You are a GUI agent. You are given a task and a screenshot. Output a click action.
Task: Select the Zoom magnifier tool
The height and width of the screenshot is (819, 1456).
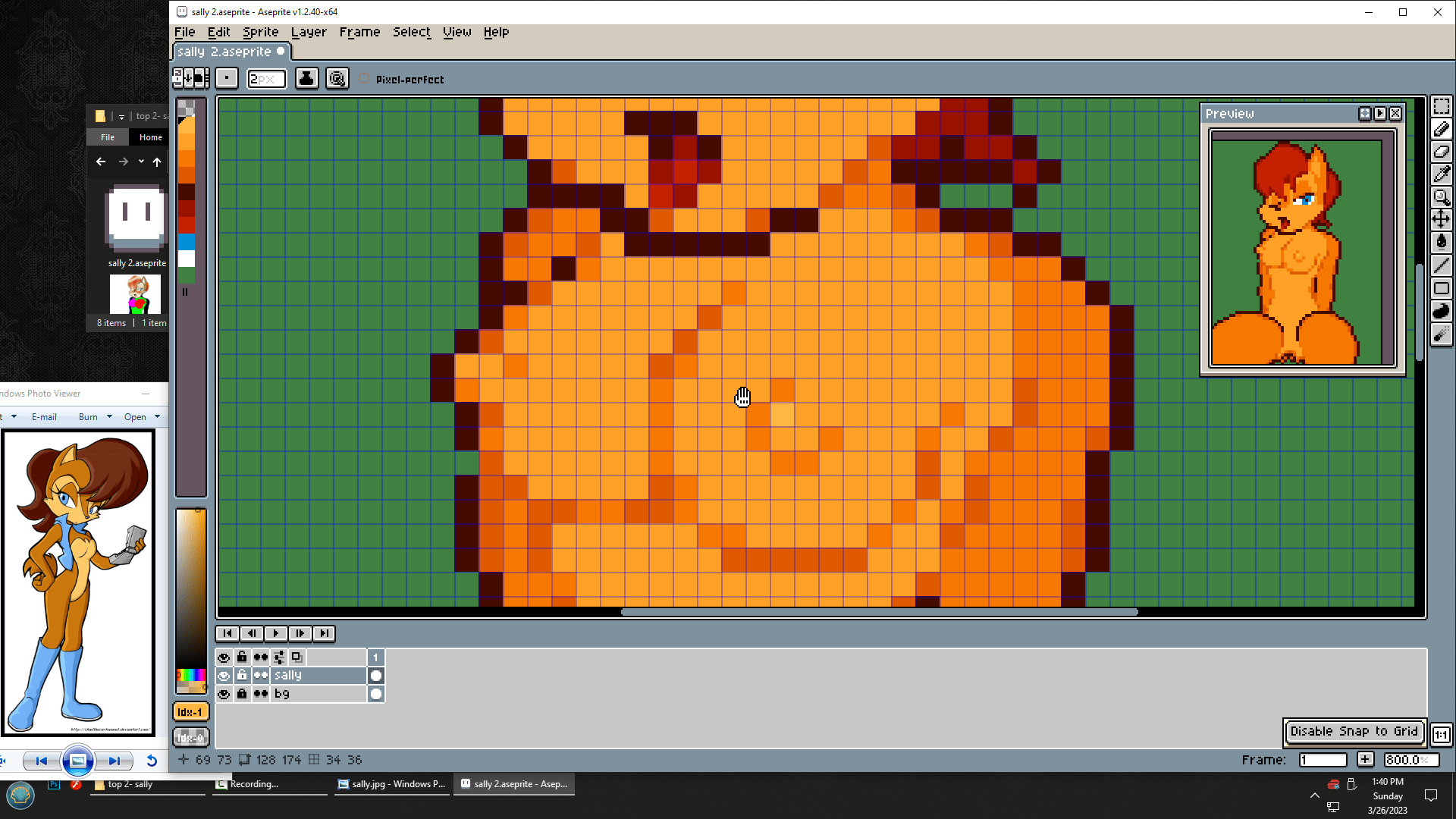[1441, 197]
